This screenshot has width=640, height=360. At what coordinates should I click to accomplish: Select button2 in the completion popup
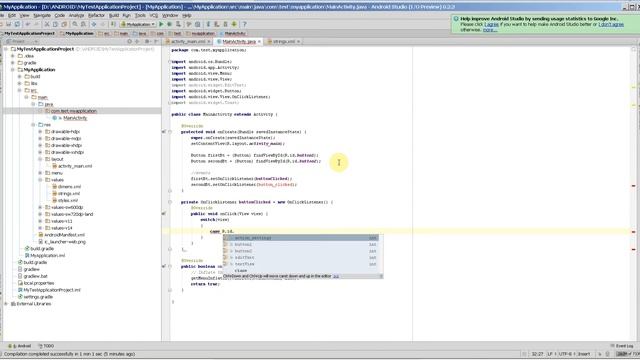(300, 251)
